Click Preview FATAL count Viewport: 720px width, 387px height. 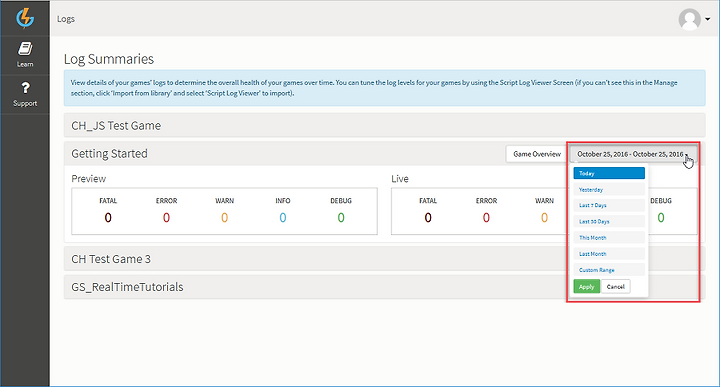tap(108, 218)
